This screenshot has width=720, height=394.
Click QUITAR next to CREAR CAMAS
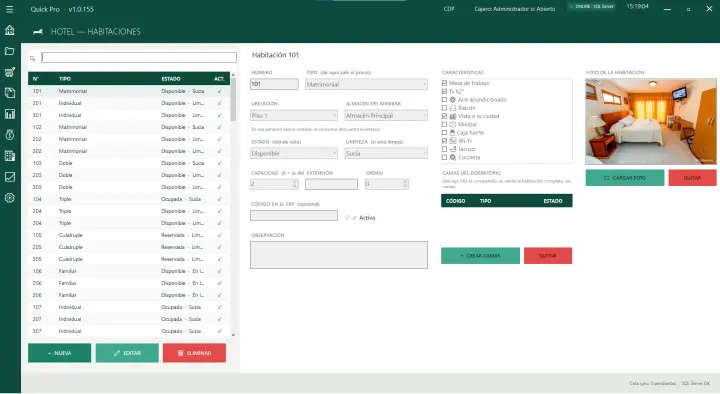(548, 256)
